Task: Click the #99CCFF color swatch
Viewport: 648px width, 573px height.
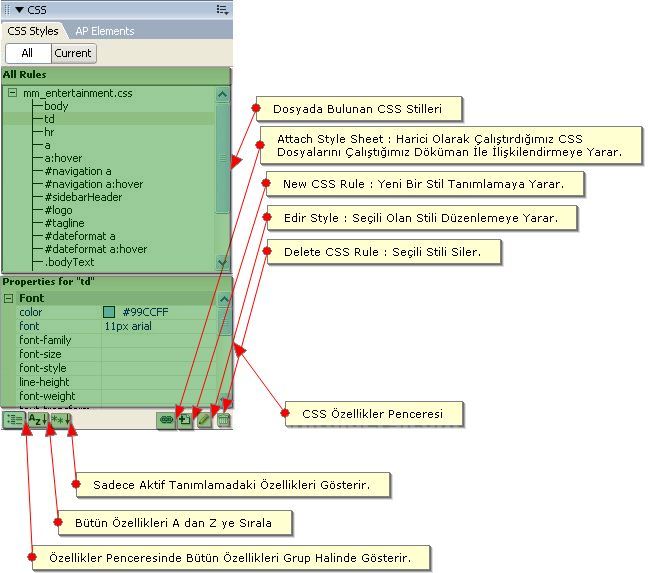Action: 109,313
